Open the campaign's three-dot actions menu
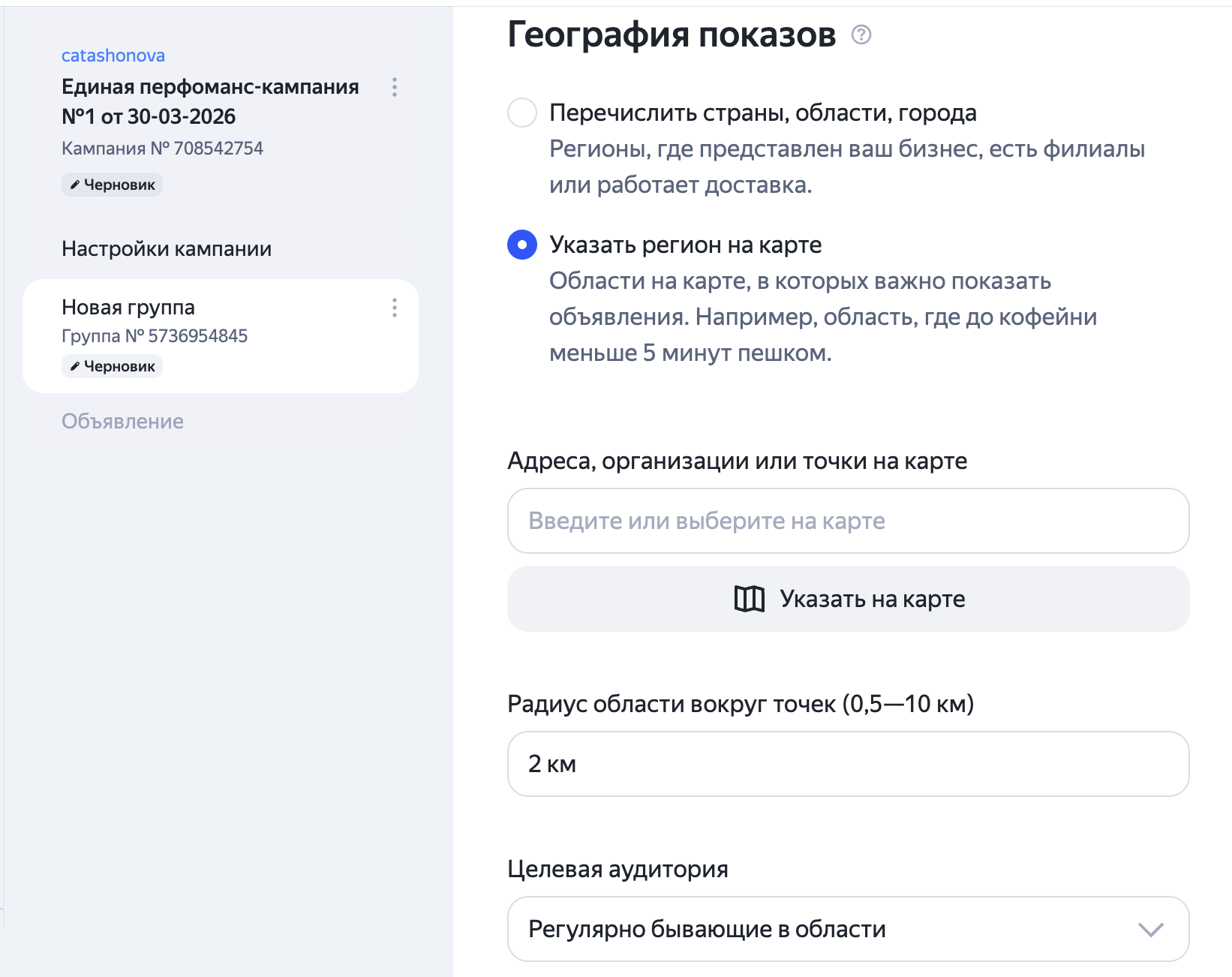Image resolution: width=1232 pixels, height=977 pixels. tap(394, 87)
